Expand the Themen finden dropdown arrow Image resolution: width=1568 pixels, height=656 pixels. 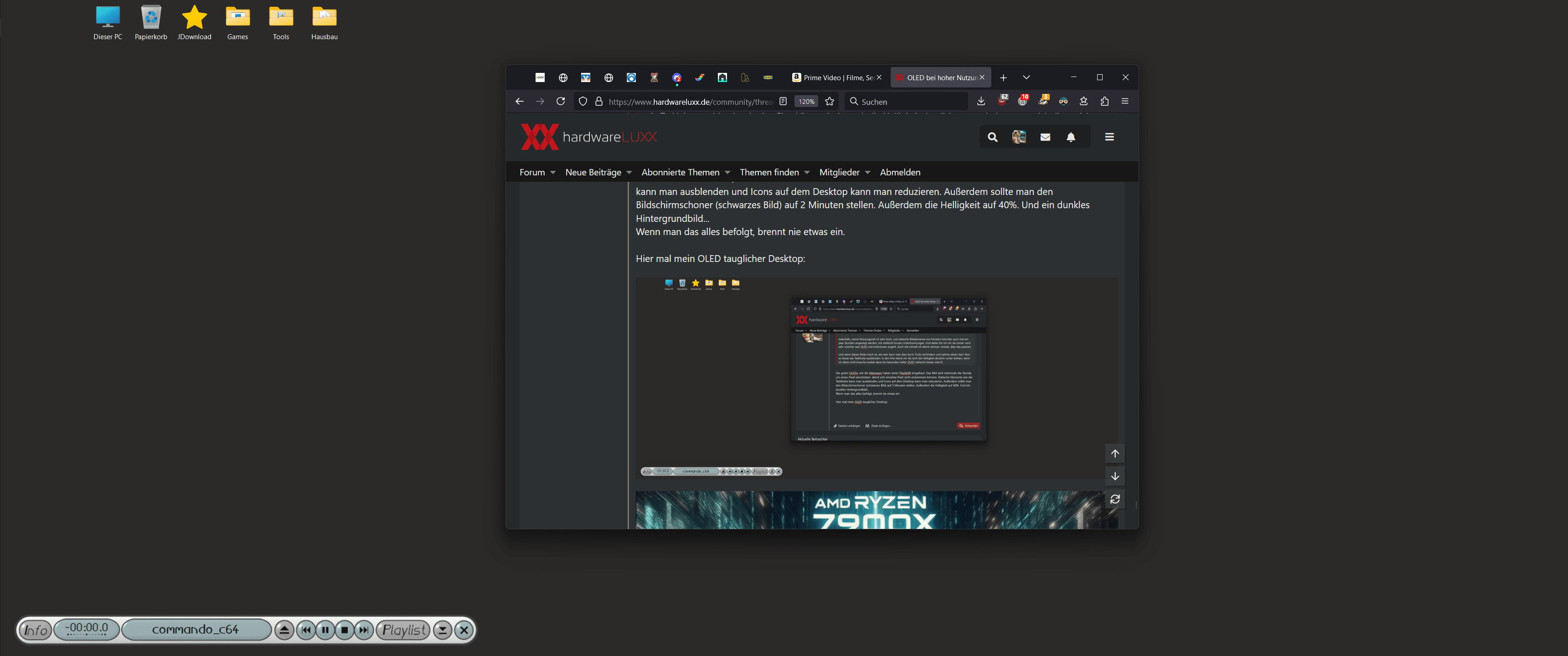click(807, 173)
